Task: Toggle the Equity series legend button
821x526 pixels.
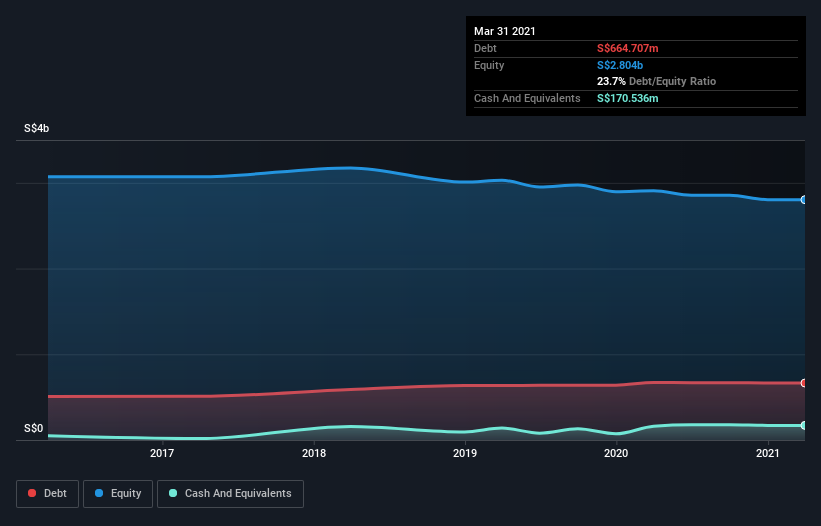Action: (118, 494)
